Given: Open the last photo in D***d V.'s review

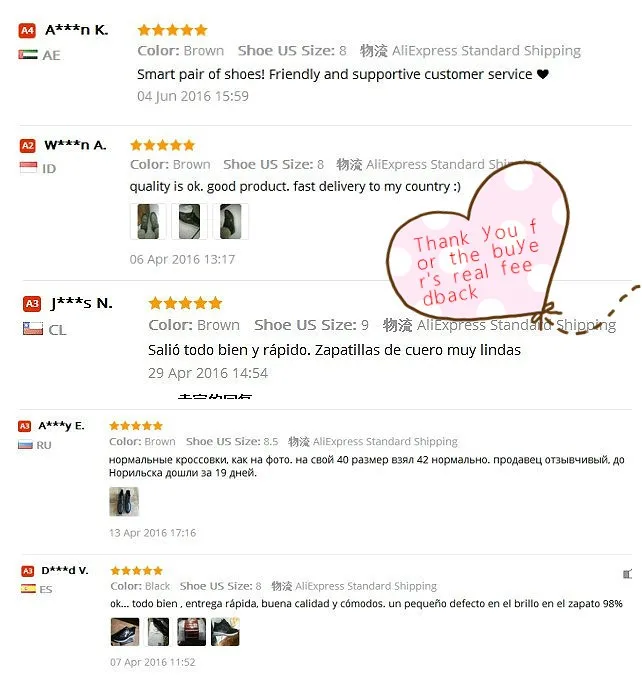Looking at the screenshot, I should (225, 632).
